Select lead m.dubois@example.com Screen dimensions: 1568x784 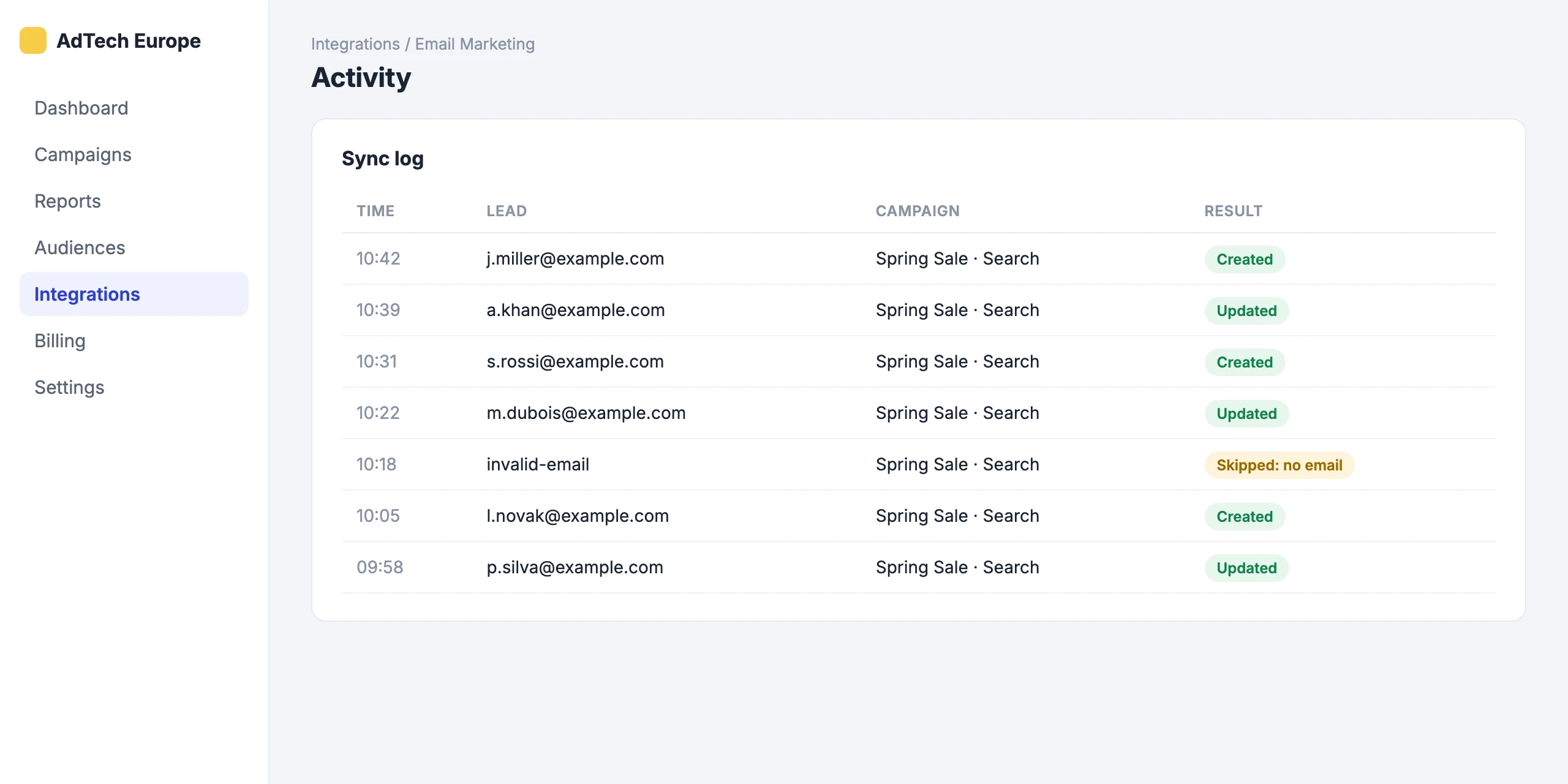pyautogui.click(x=586, y=413)
